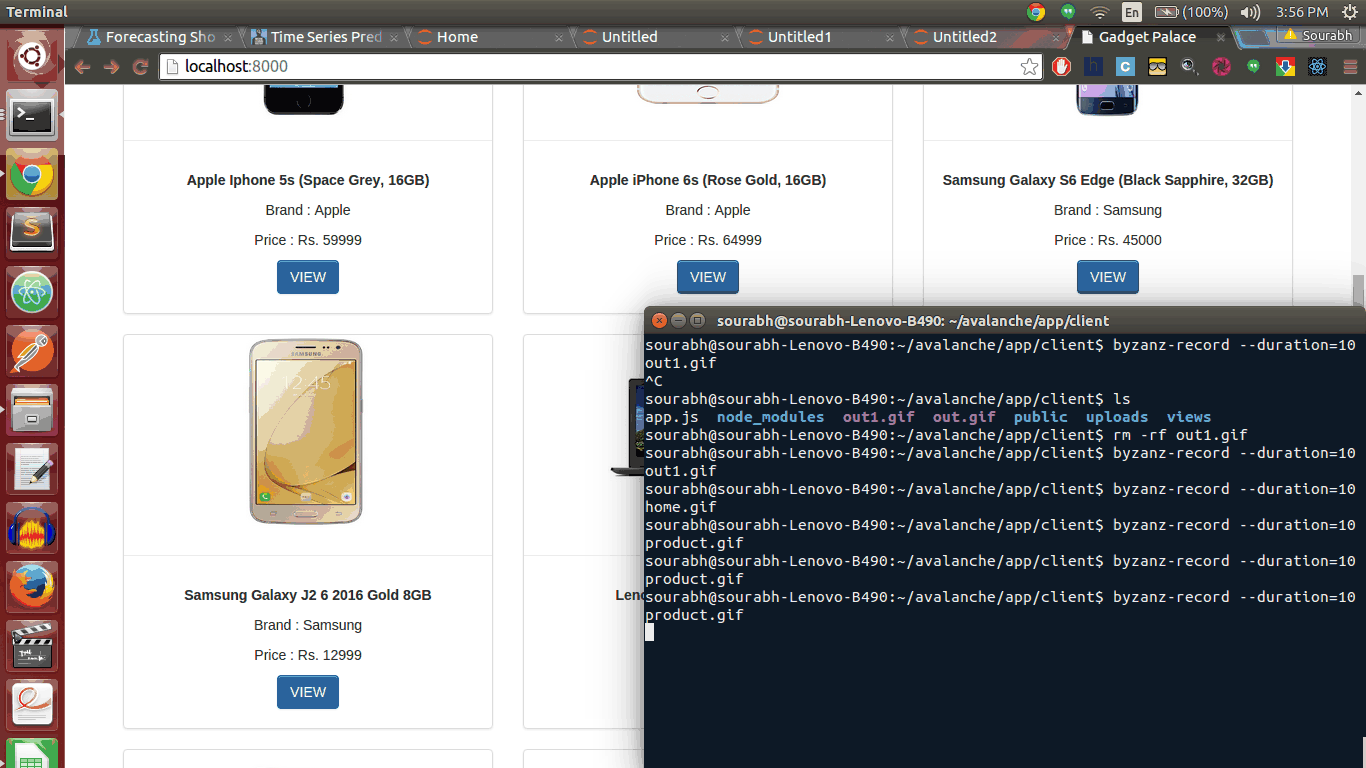This screenshot has height=768, width=1366.
Task: Open the Ubuntu Dash from the launcher
Action: tap(33, 57)
